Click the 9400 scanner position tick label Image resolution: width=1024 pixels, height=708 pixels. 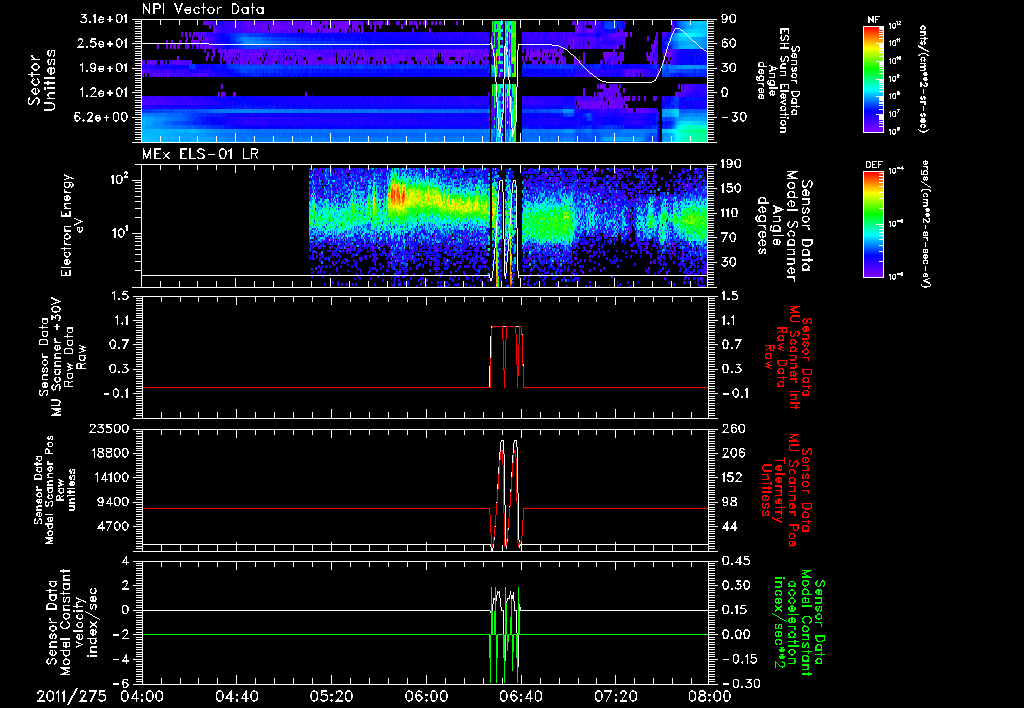click(112, 502)
